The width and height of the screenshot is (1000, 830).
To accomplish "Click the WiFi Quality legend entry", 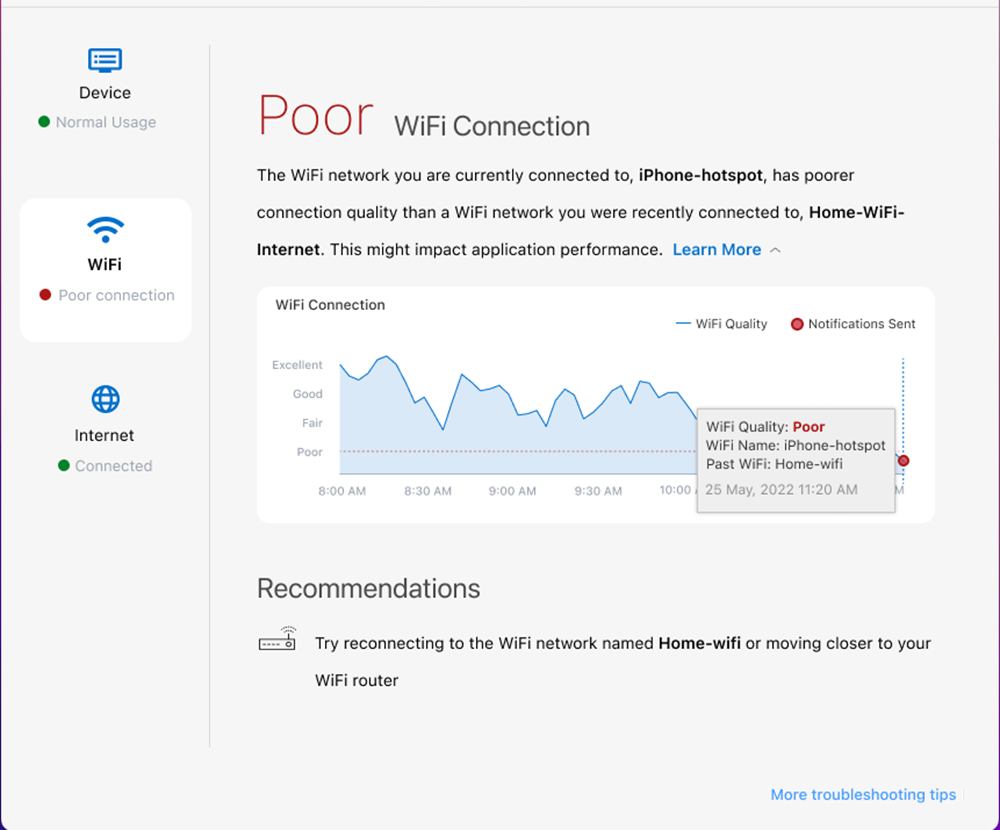I will 722,324.
